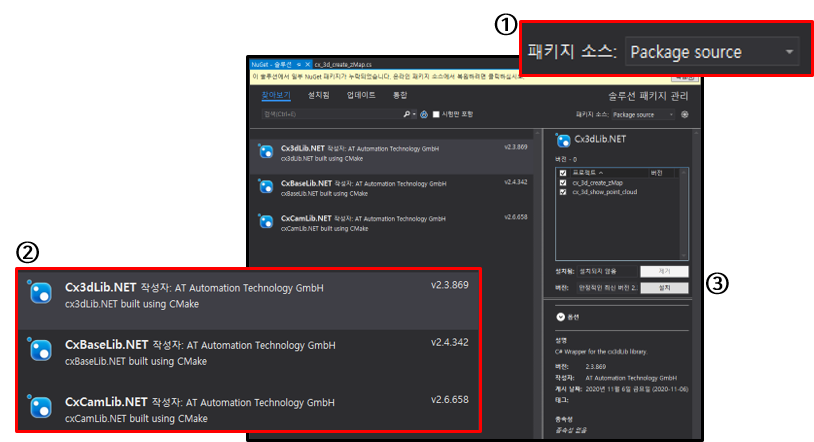Click the v2.3.869 version label in window's list
Image resolution: width=814 pixels, height=442 pixels.
515,147
